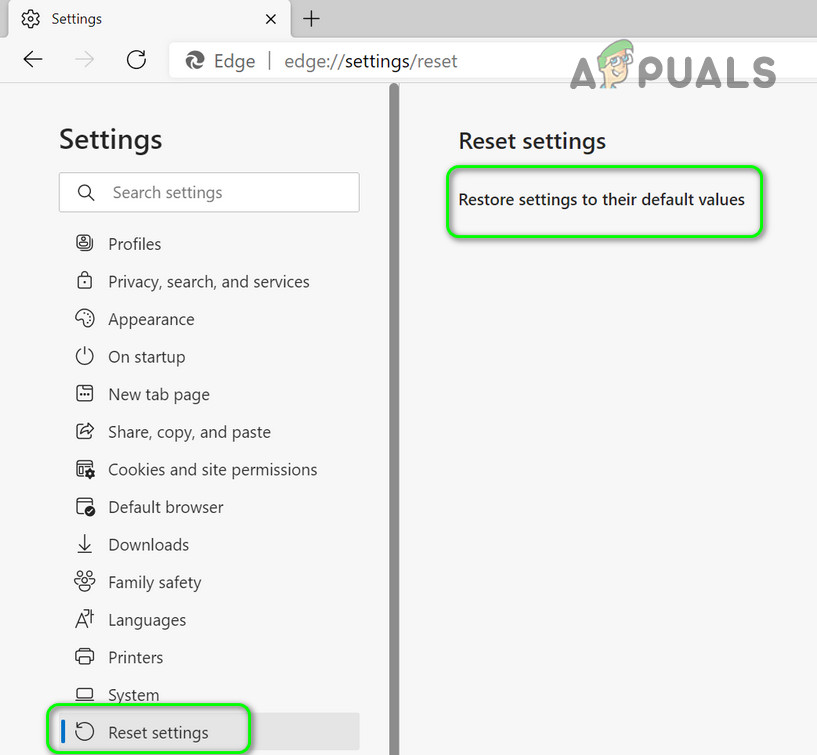Viewport: 817px width, 755px height.
Task: Open a new tab with plus button
Action: [x=312, y=19]
